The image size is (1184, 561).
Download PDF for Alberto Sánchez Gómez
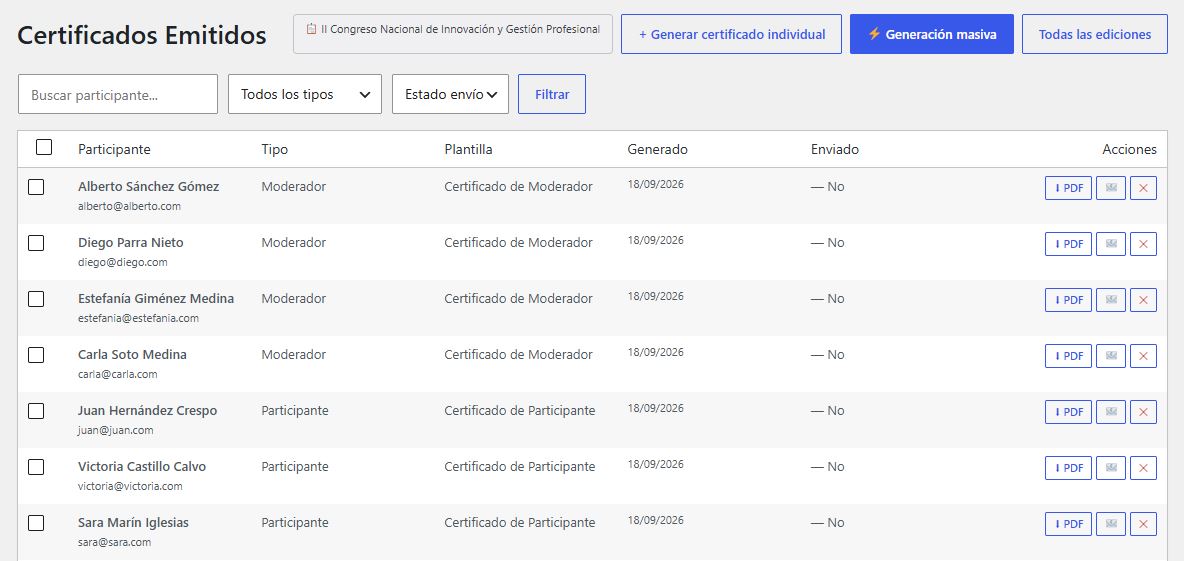pyautogui.click(x=1068, y=188)
